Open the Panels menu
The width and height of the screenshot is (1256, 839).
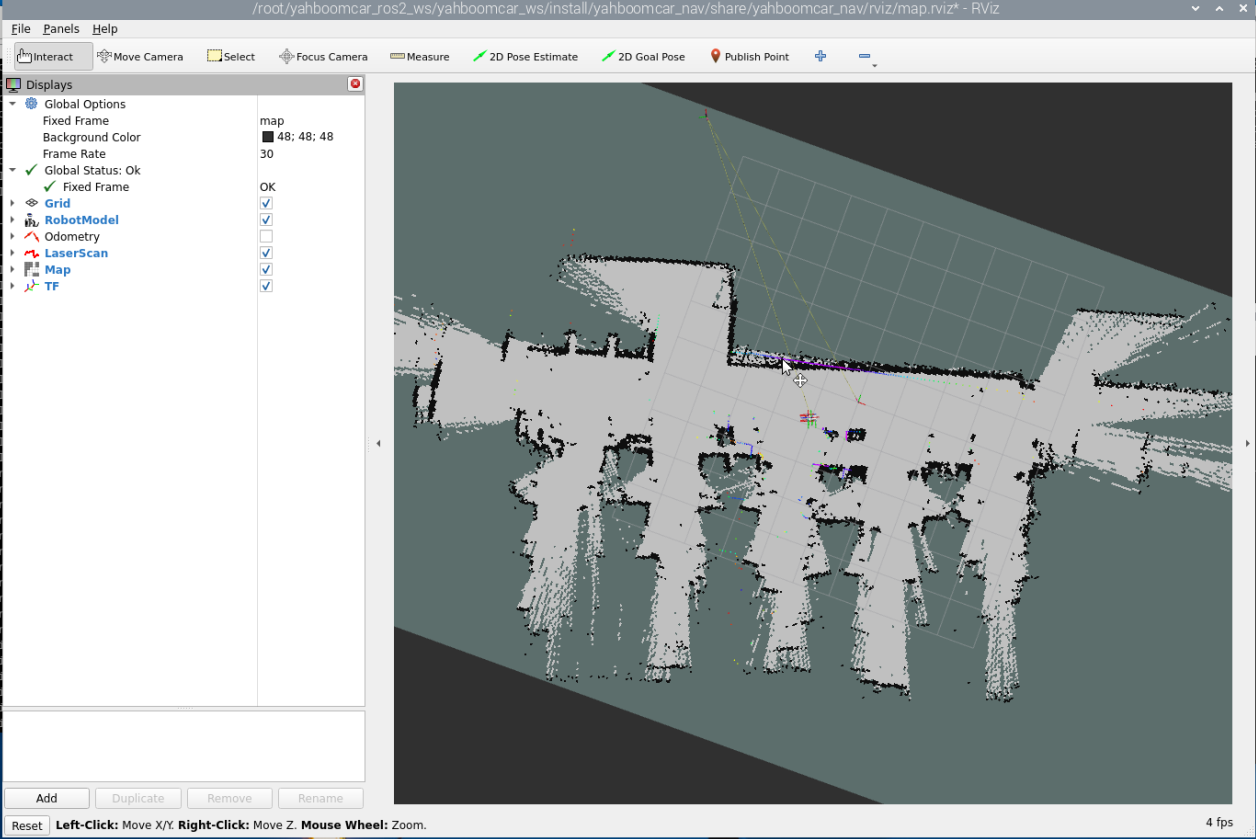coord(61,29)
